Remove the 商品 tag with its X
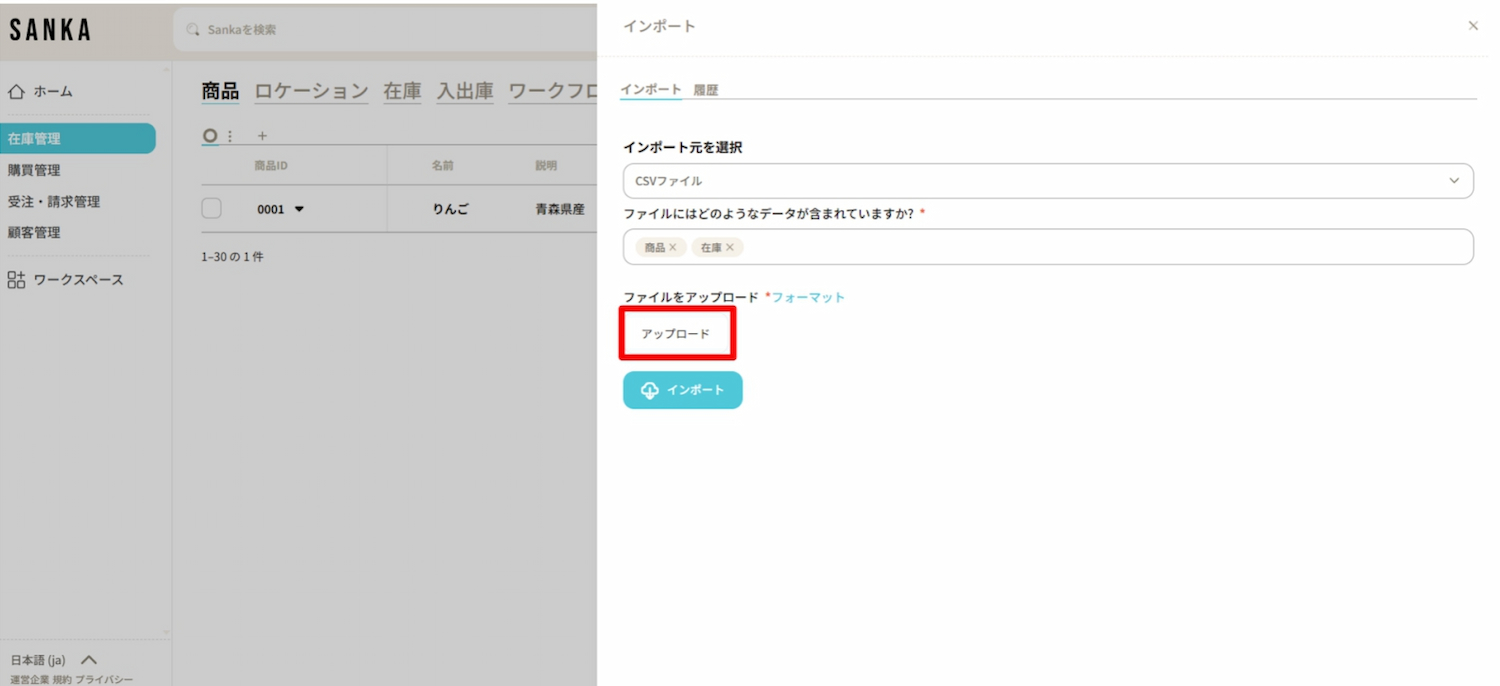Screen dimensions: 1500x686 pyautogui.click(x=673, y=248)
